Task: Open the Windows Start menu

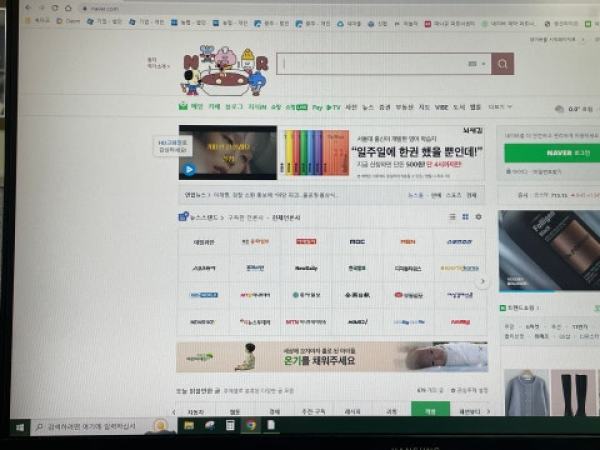Action: click(20, 427)
